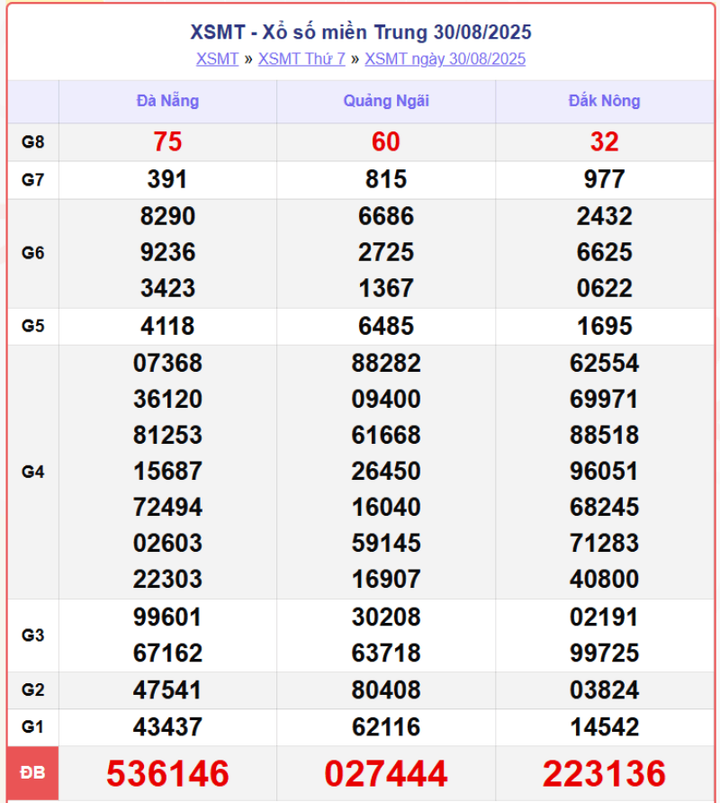Select G8 result 60 for Quảng Ngãi
This screenshot has height=803, width=720.
pyautogui.click(x=385, y=142)
